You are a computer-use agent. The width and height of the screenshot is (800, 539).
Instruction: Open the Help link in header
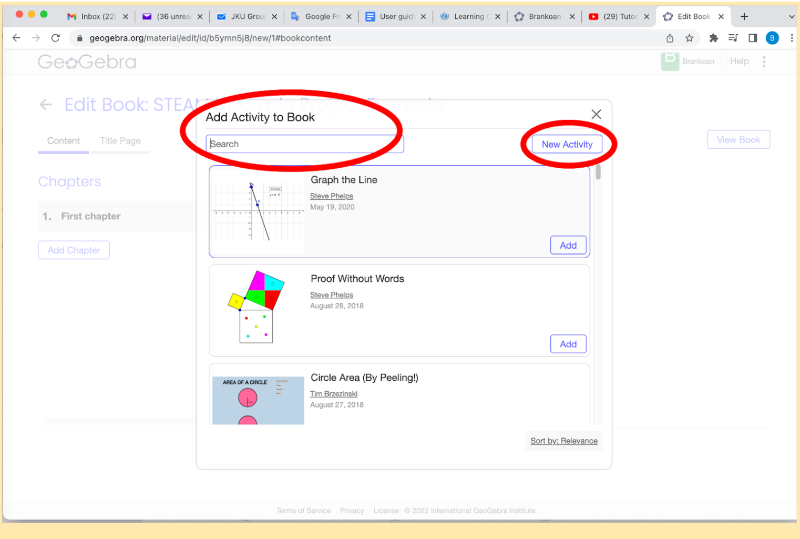point(739,61)
